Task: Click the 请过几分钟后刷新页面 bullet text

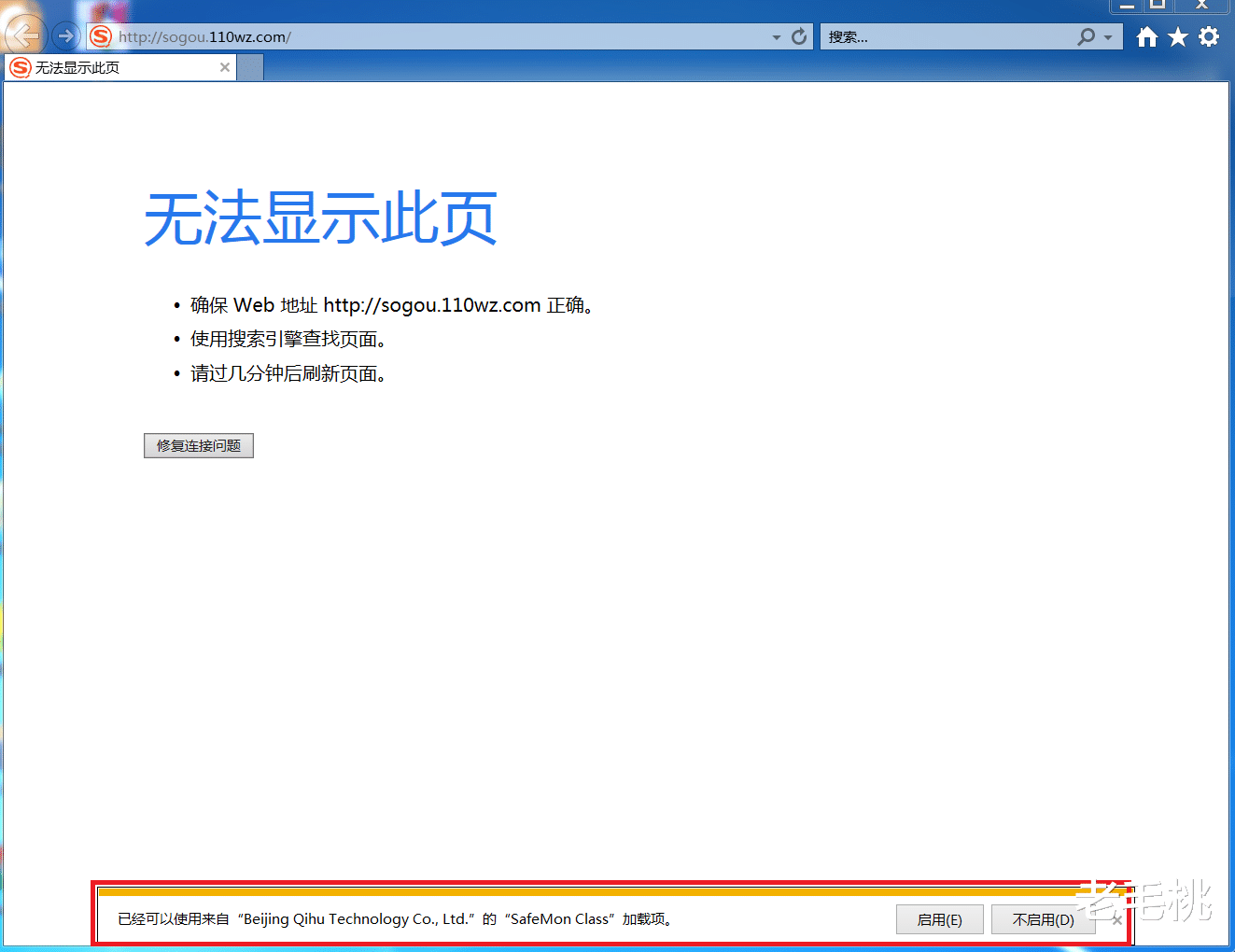Action: [x=288, y=373]
